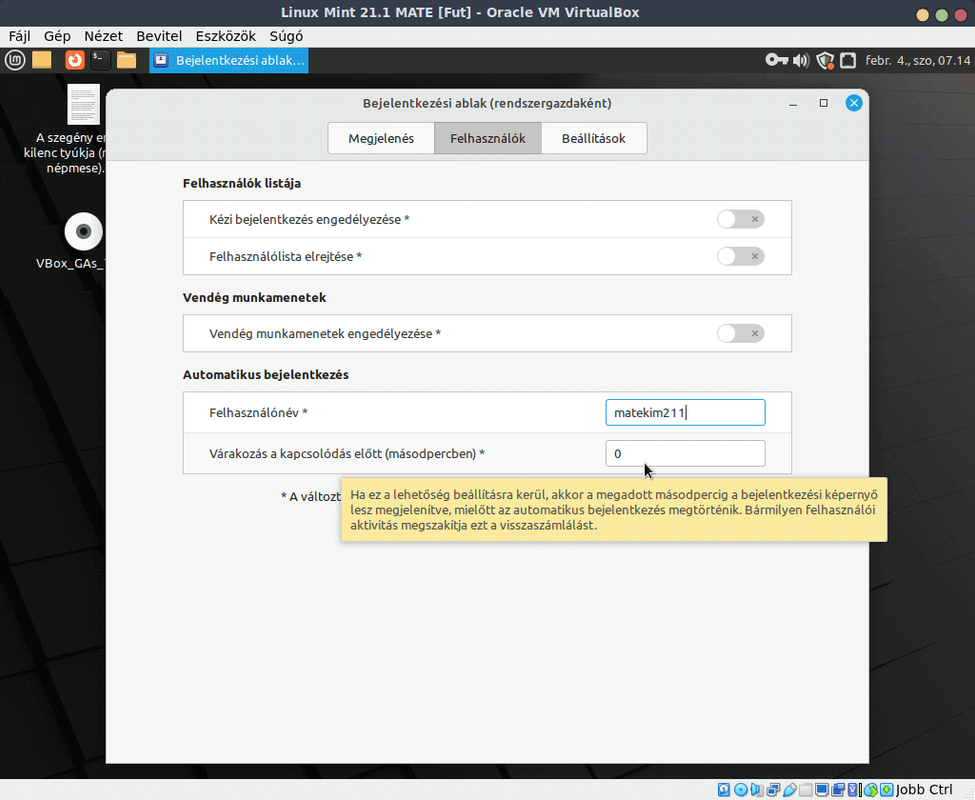Toggle Felhasználólista elrejtése switch
This screenshot has height=800, width=975.
tap(740, 256)
